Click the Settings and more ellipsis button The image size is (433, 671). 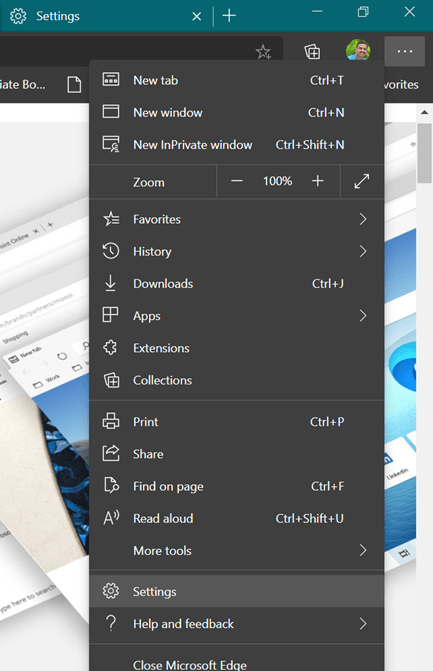click(x=405, y=51)
